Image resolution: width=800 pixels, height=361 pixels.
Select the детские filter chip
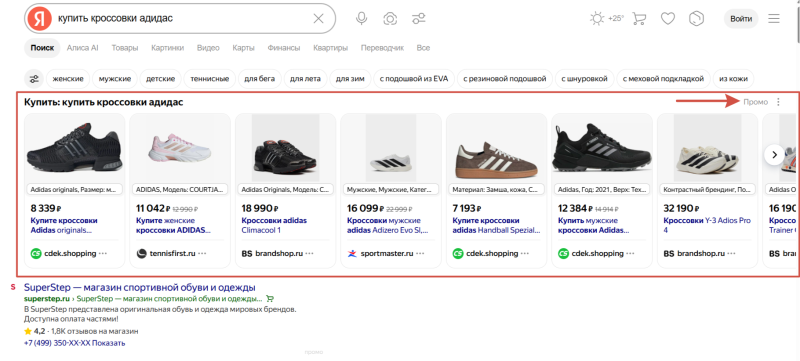[x=160, y=79]
